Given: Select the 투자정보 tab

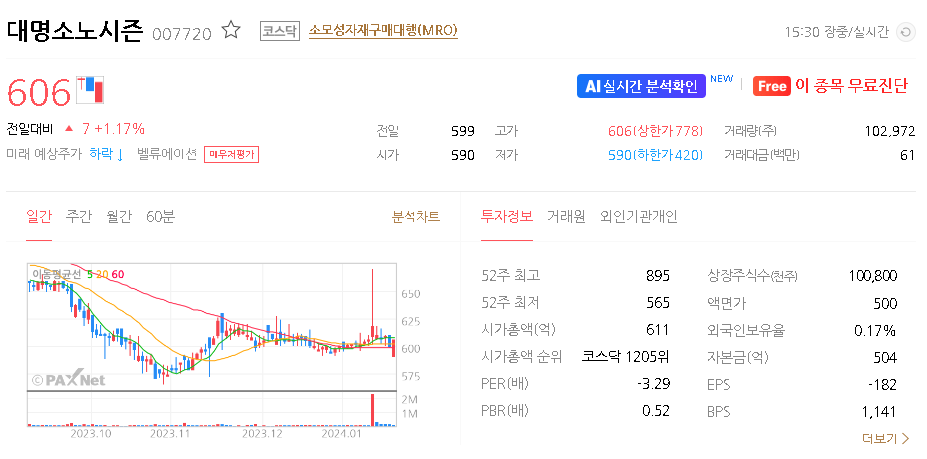Looking at the screenshot, I should pyautogui.click(x=507, y=216).
